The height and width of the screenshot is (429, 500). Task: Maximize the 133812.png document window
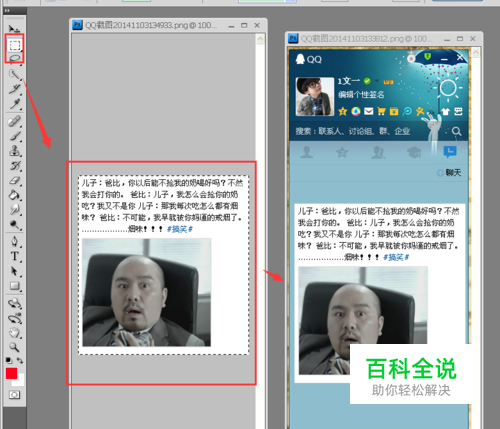[460, 39]
